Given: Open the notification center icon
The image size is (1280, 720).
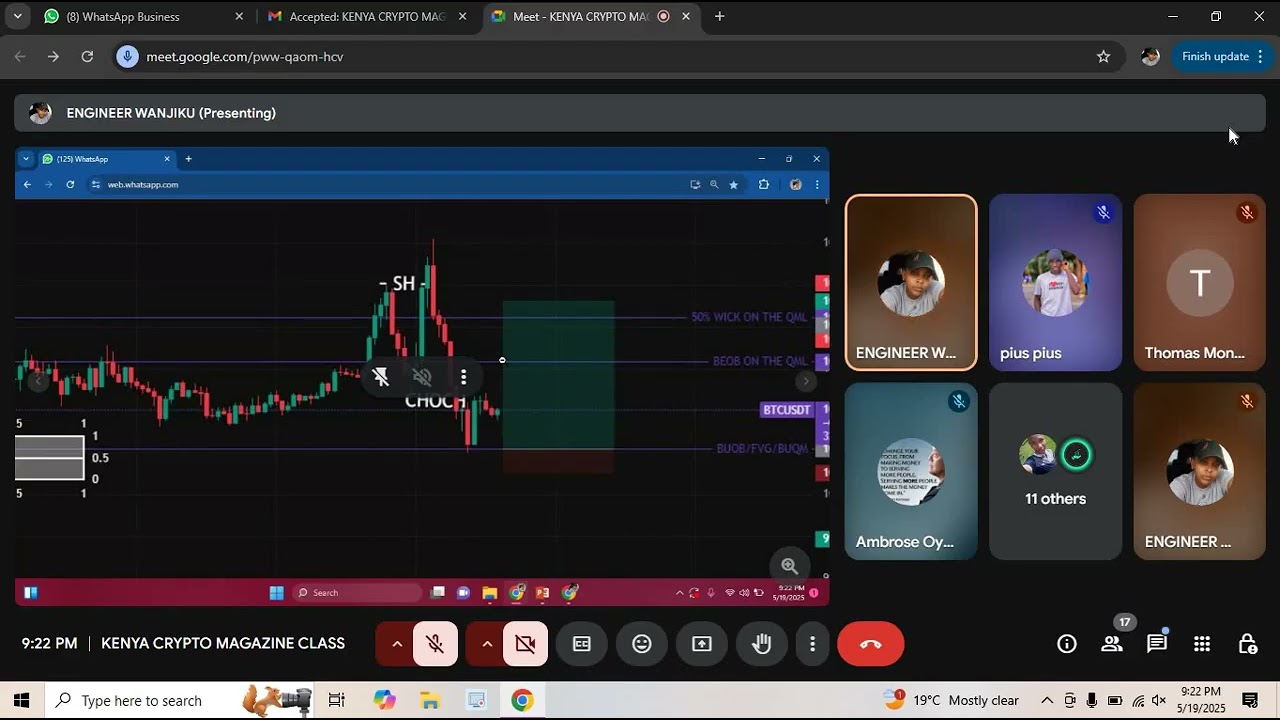Looking at the screenshot, I should coord(1250,700).
